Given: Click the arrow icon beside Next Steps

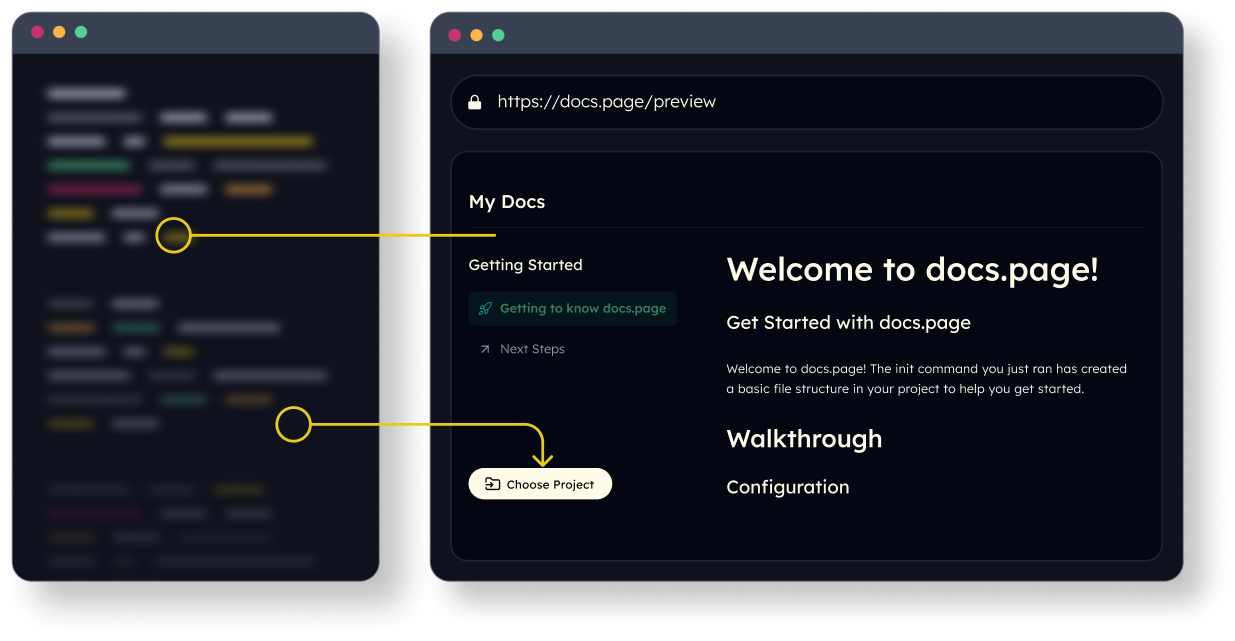Looking at the screenshot, I should click(x=485, y=350).
